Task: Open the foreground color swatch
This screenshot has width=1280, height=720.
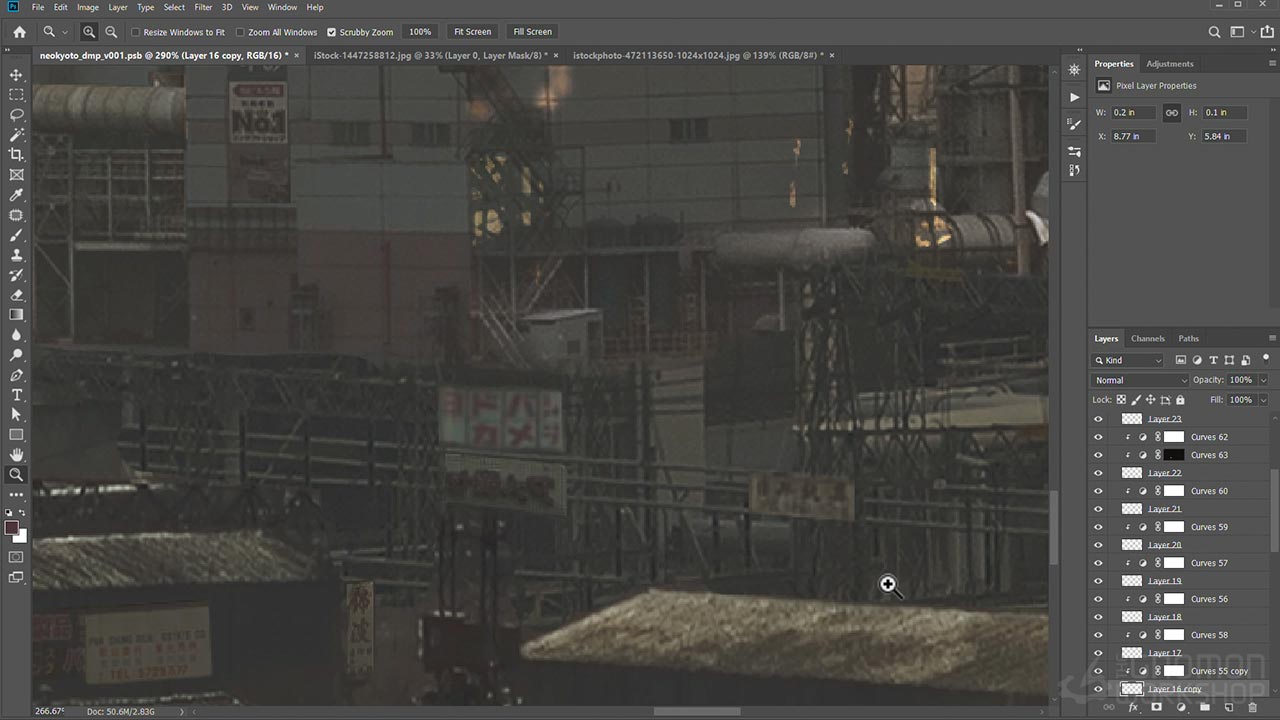Action: [12, 527]
